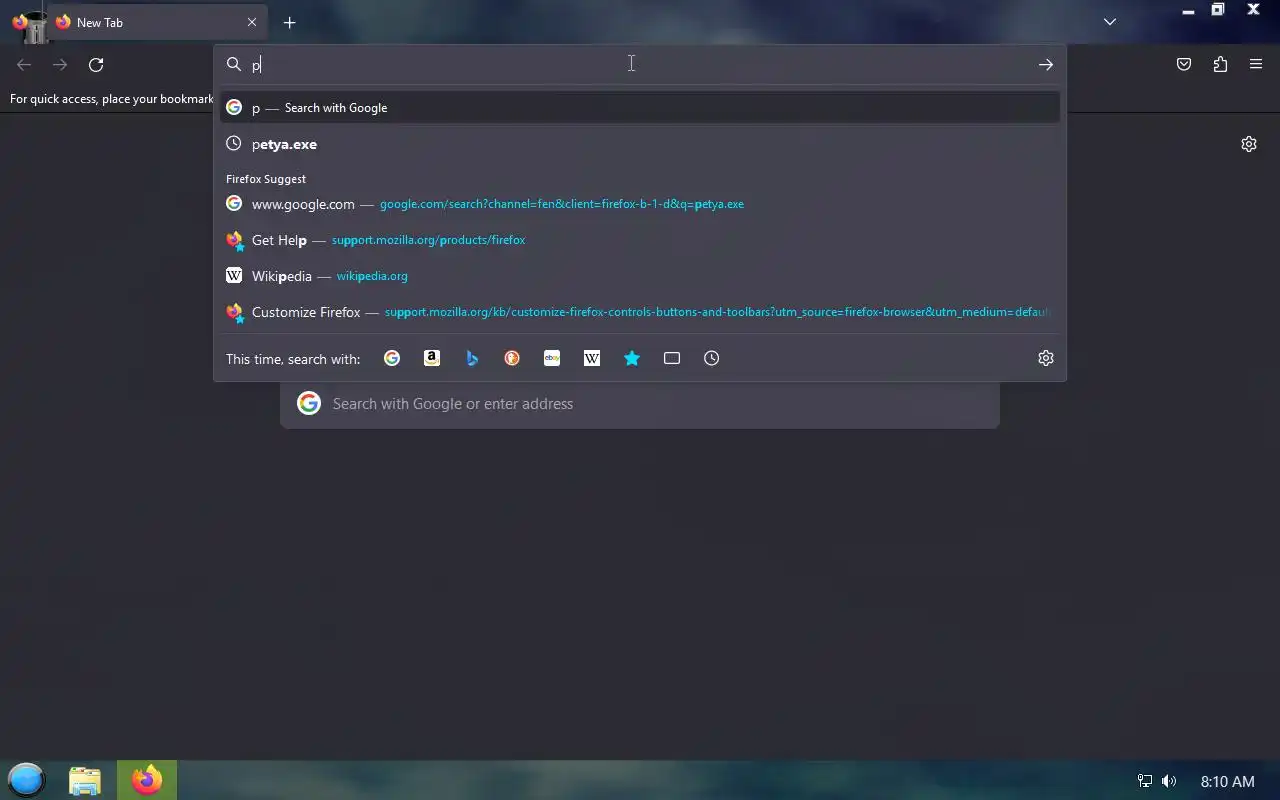Image resolution: width=1280 pixels, height=800 pixels.
Task: Open the Get Help suggestion
Action: (x=640, y=240)
